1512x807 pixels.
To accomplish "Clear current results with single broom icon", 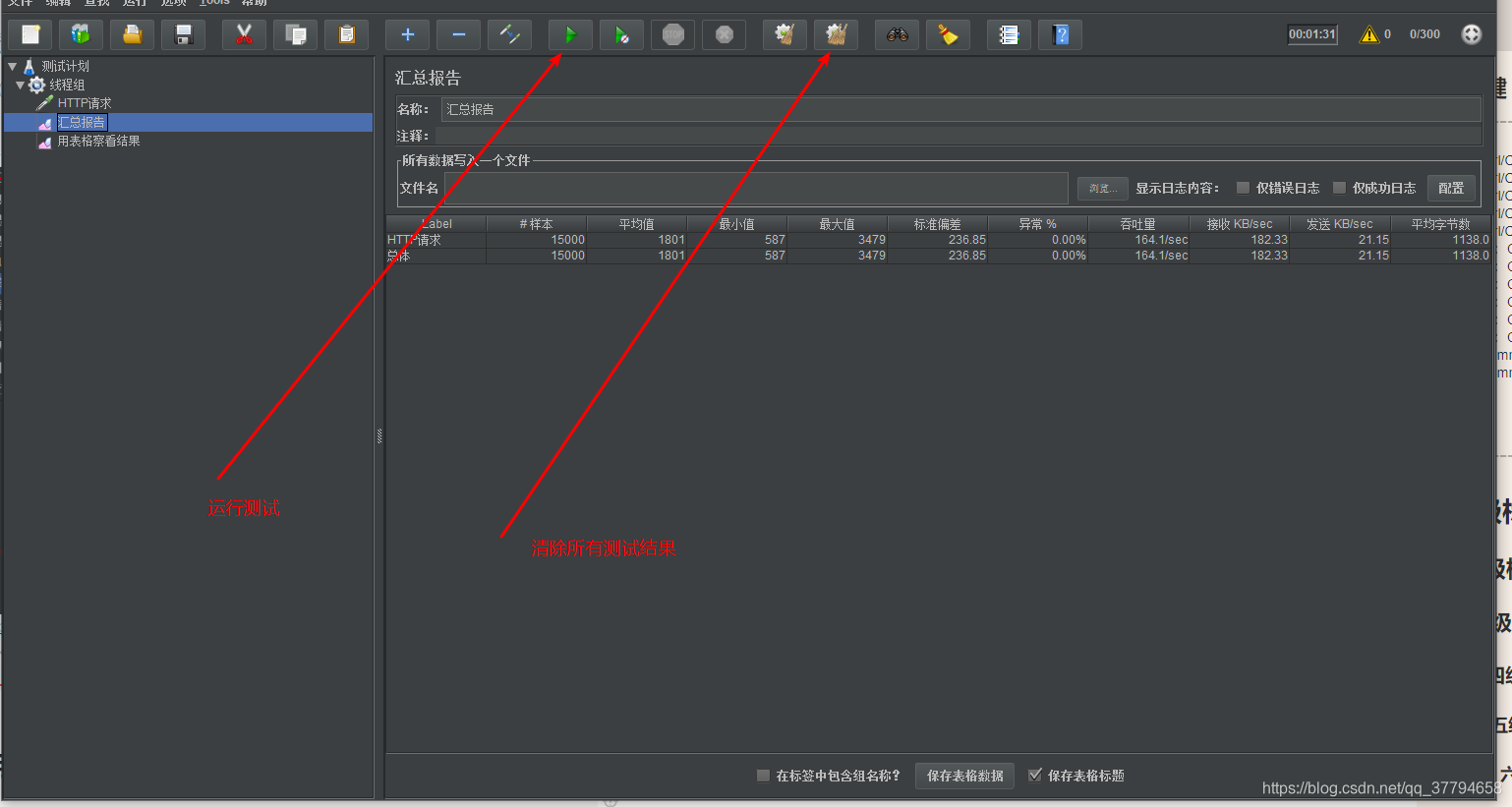I will coord(785,35).
